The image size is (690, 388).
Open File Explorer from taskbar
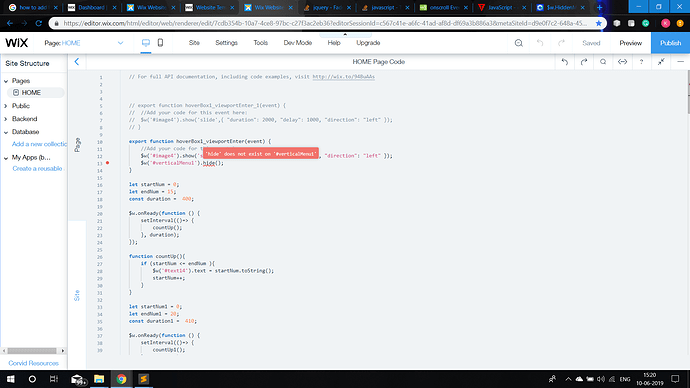[99, 379]
